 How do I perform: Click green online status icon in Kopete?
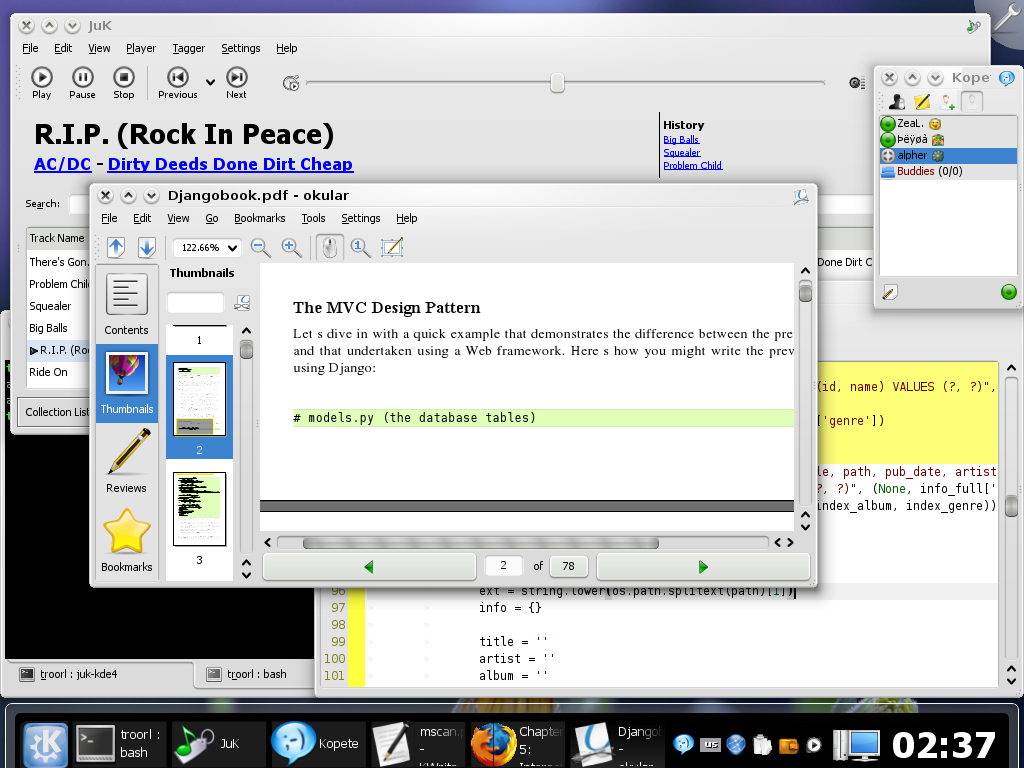[1008, 292]
